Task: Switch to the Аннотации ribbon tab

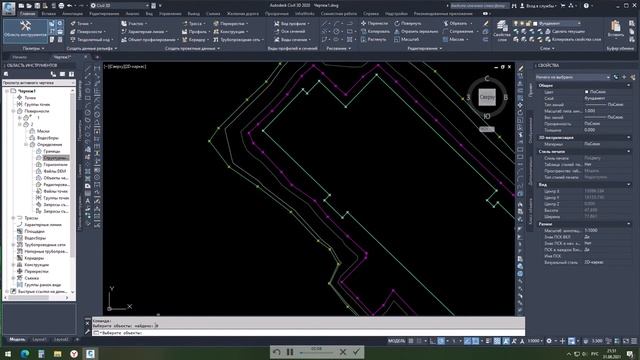Action: pos(72,13)
